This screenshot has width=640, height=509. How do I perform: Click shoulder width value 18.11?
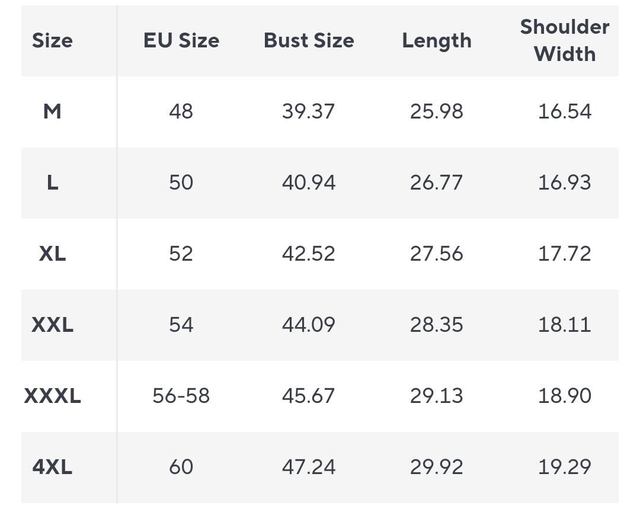[x=564, y=325]
